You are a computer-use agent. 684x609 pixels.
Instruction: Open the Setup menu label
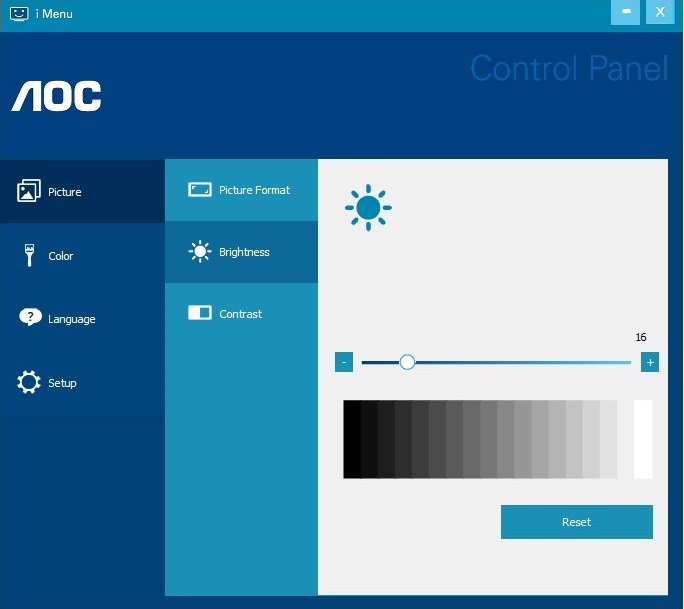[x=62, y=383]
